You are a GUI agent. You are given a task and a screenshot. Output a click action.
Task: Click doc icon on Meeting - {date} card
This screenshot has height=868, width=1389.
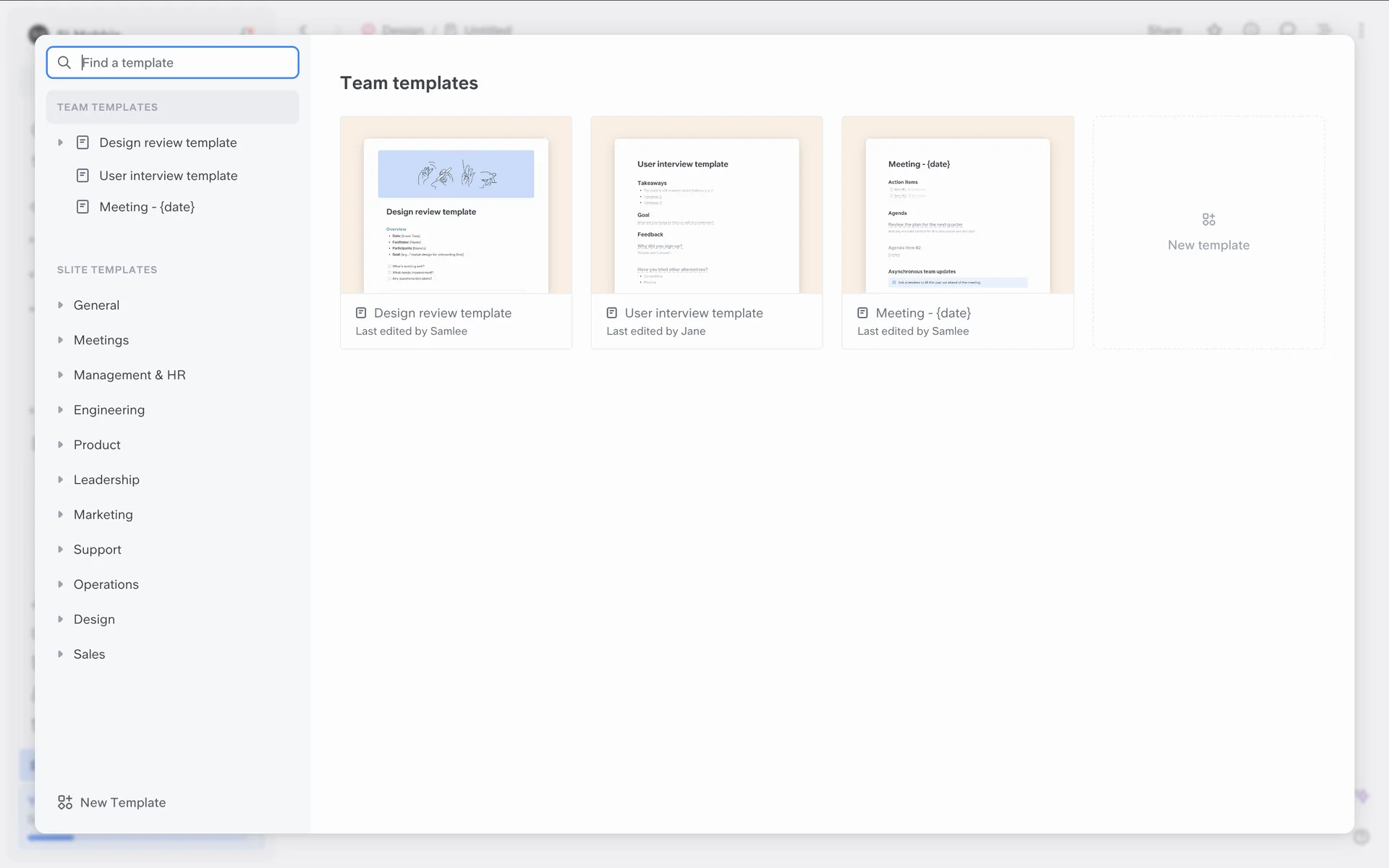coord(862,313)
